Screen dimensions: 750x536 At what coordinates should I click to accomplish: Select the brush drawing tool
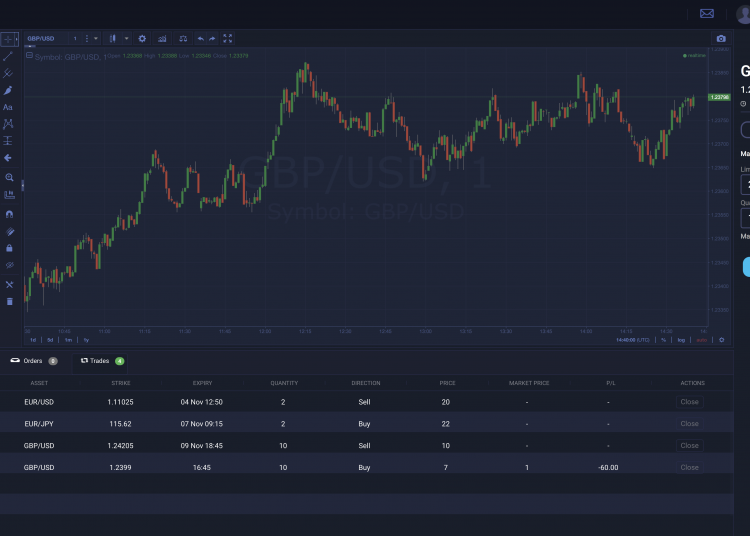pos(8,90)
